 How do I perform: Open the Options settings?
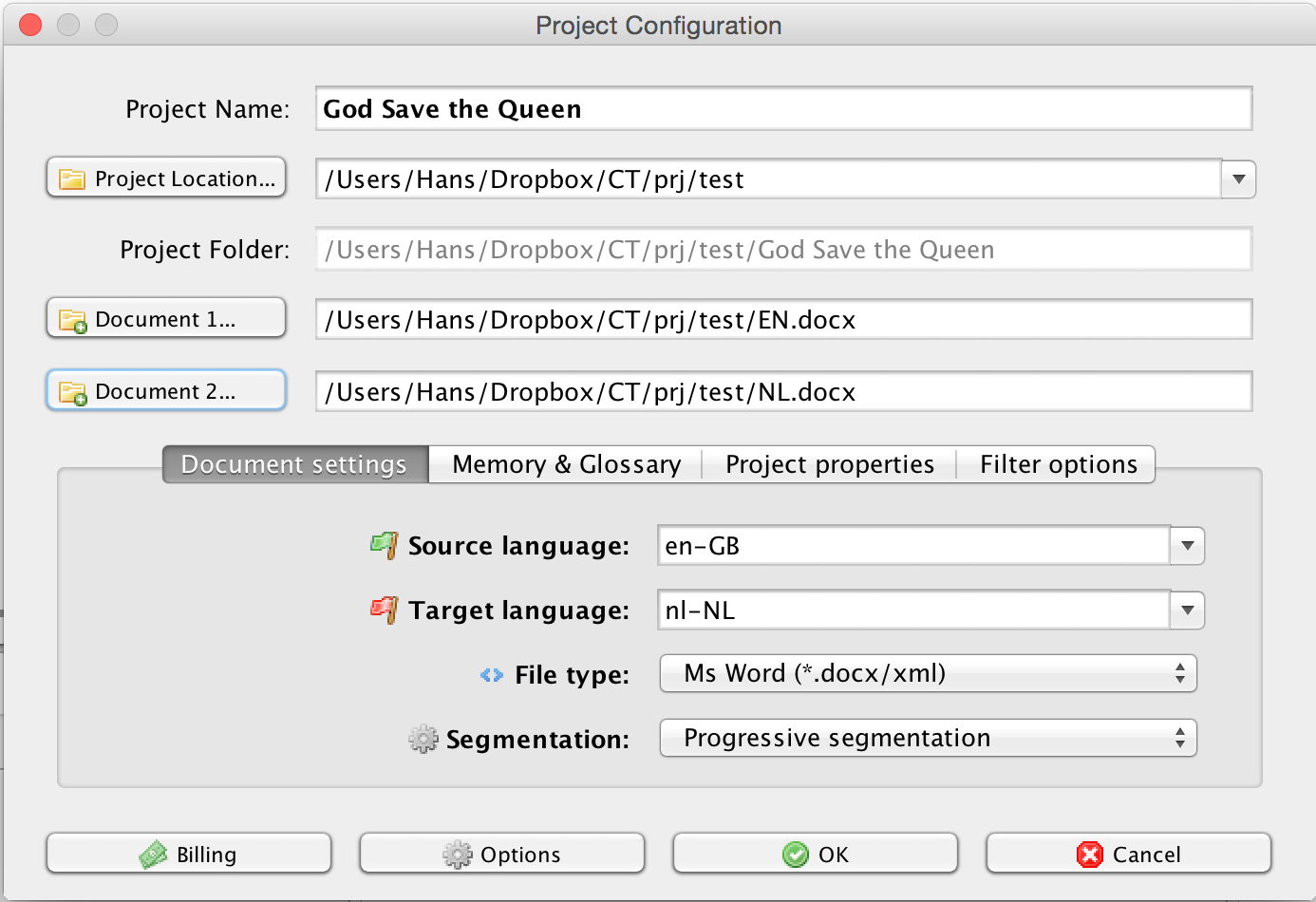click(501, 854)
